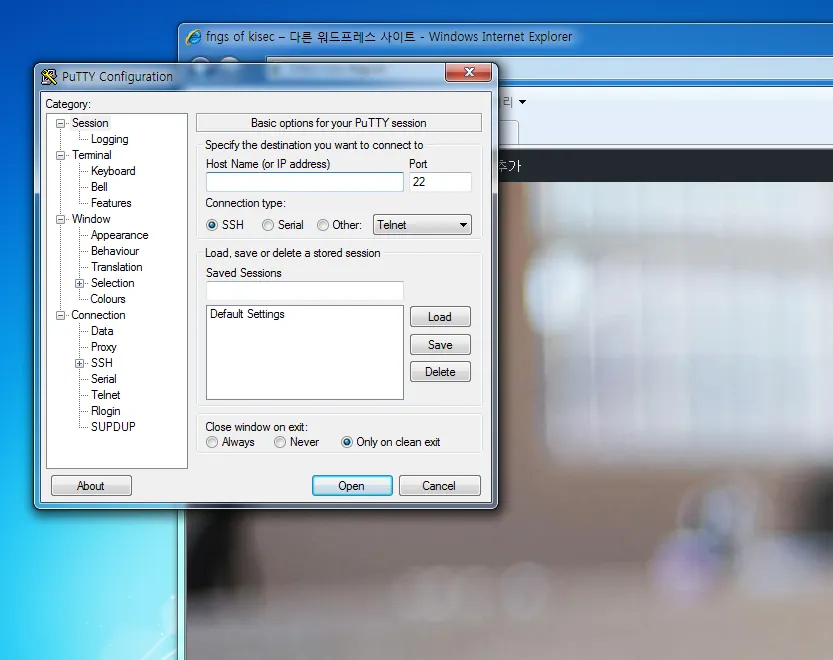
Task: Select SSH connection type
Action: 212,225
